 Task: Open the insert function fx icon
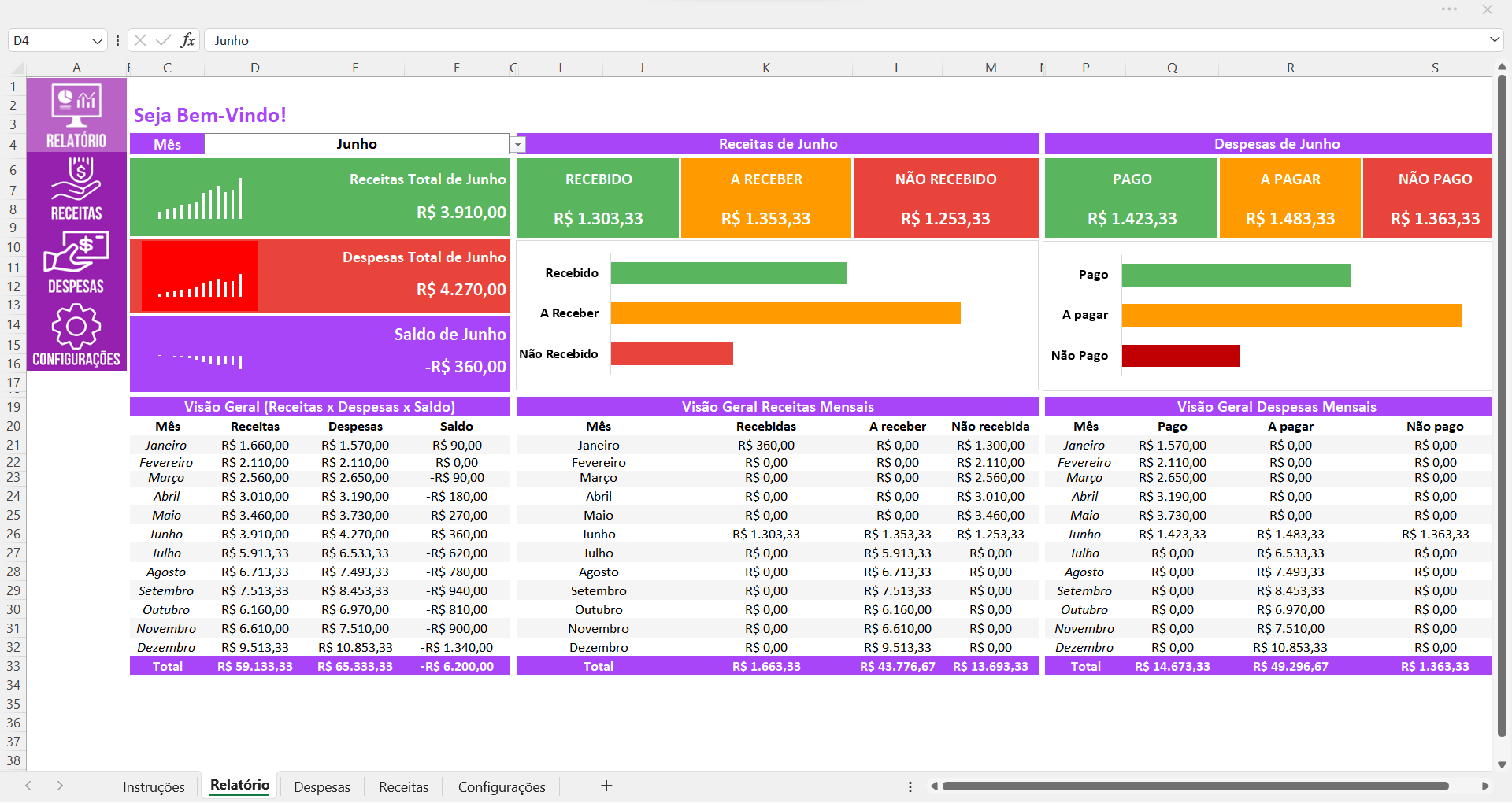[187, 40]
